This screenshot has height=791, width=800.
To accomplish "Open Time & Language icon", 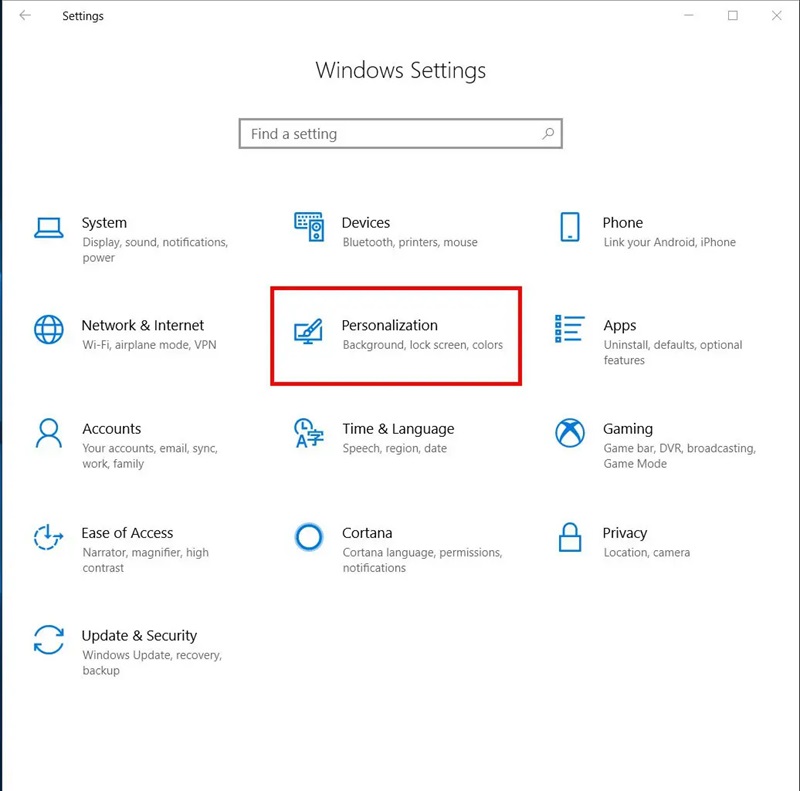I will click(309, 433).
